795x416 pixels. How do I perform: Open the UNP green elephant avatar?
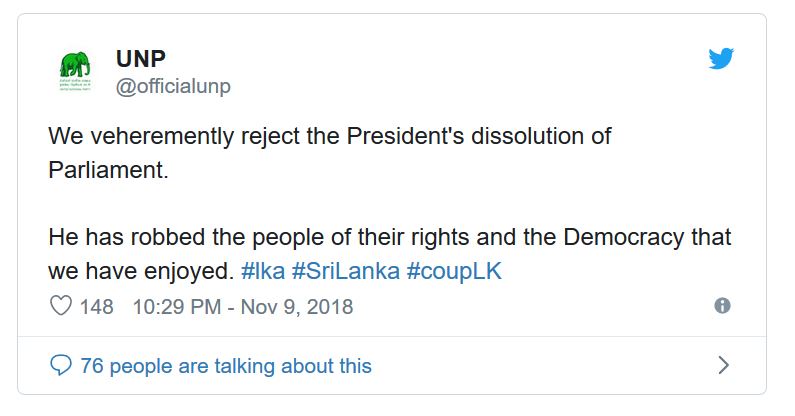(x=73, y=72)
